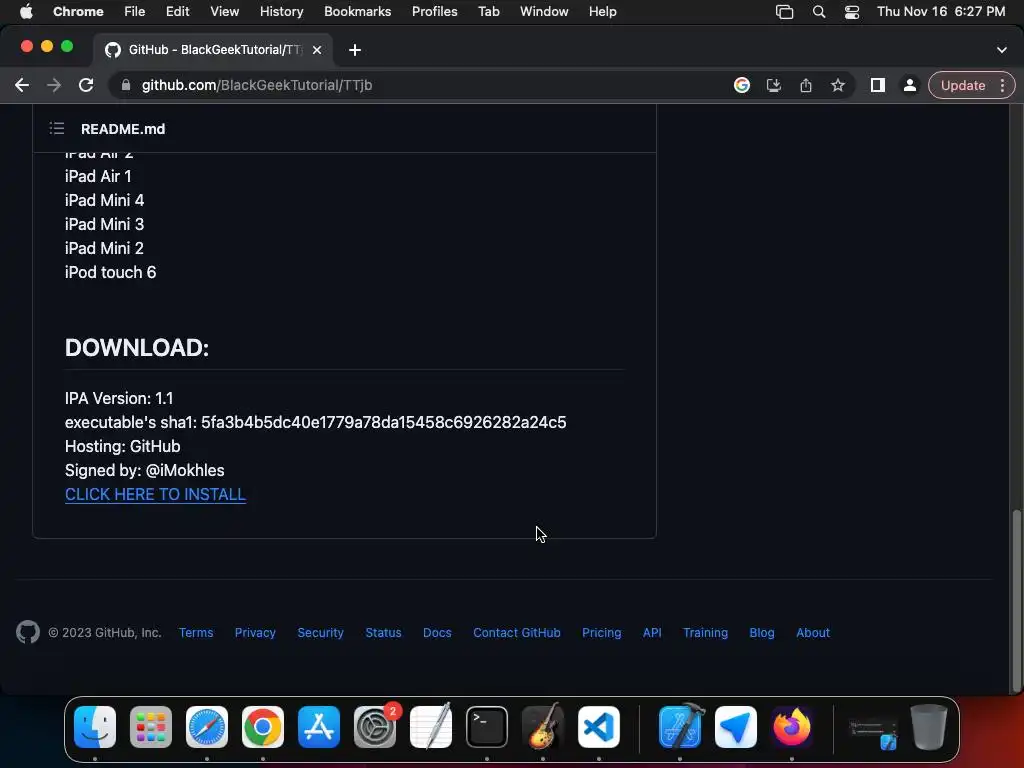Click the address bar URL field
Screen dimensions: 1024x768
(418, 85)
